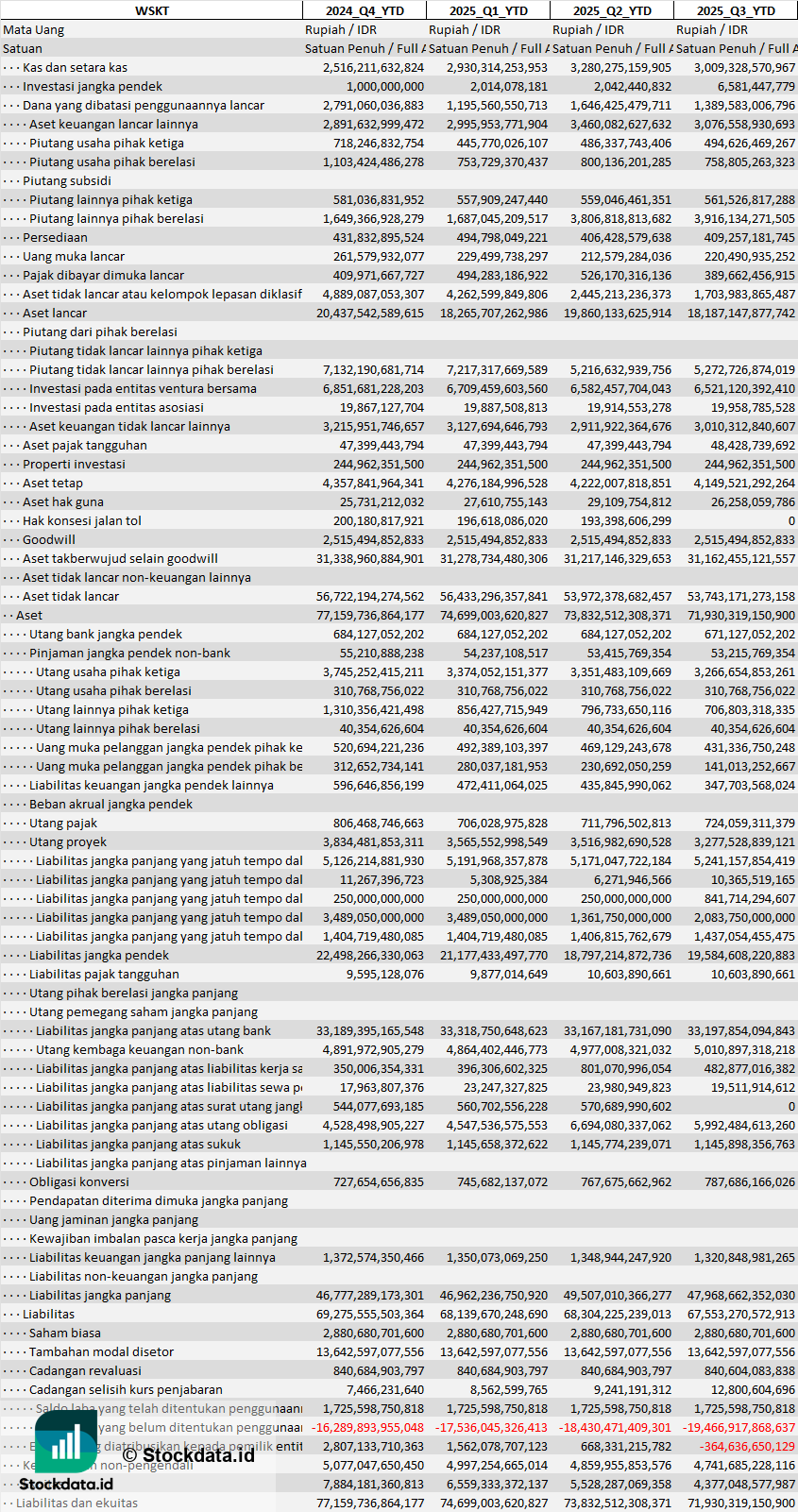This screenshot has width=798, height=1512.
Task: Click the Pajak dibayar dimuka lancar label
Action: click(103, 275)
